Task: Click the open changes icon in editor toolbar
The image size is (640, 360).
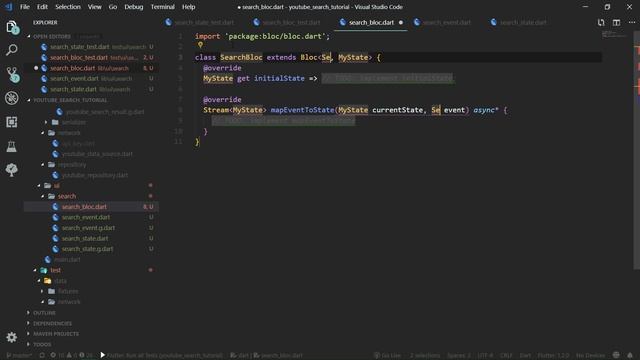Action: [601, 22]
